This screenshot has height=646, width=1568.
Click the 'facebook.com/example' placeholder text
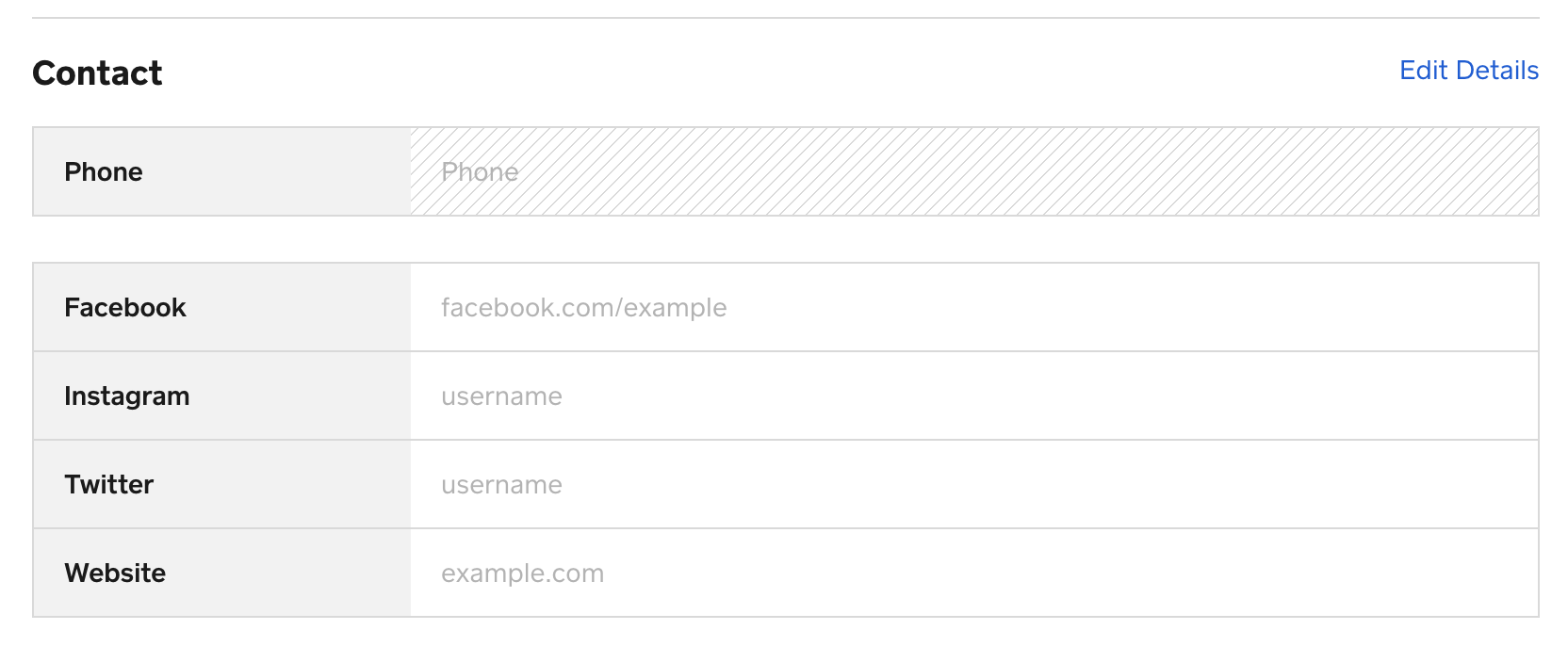(x=583, y=308)
